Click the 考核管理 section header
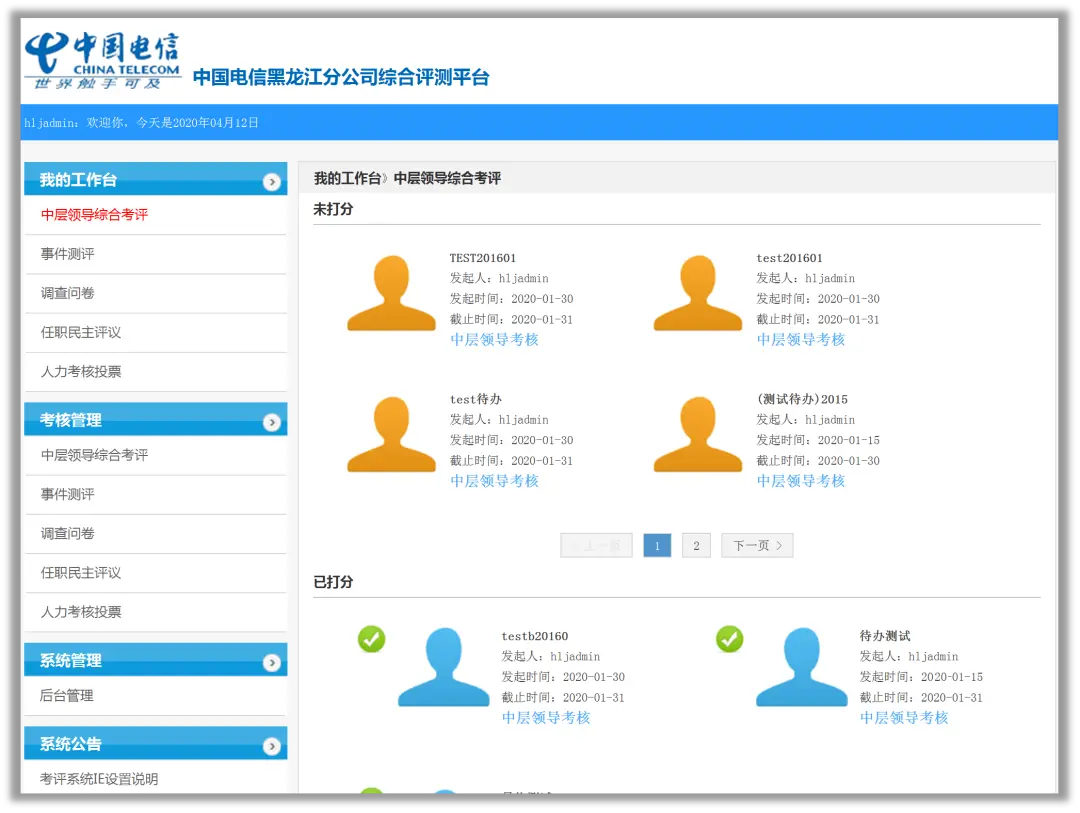The image size is (1080, 813). tap(156, 420)
